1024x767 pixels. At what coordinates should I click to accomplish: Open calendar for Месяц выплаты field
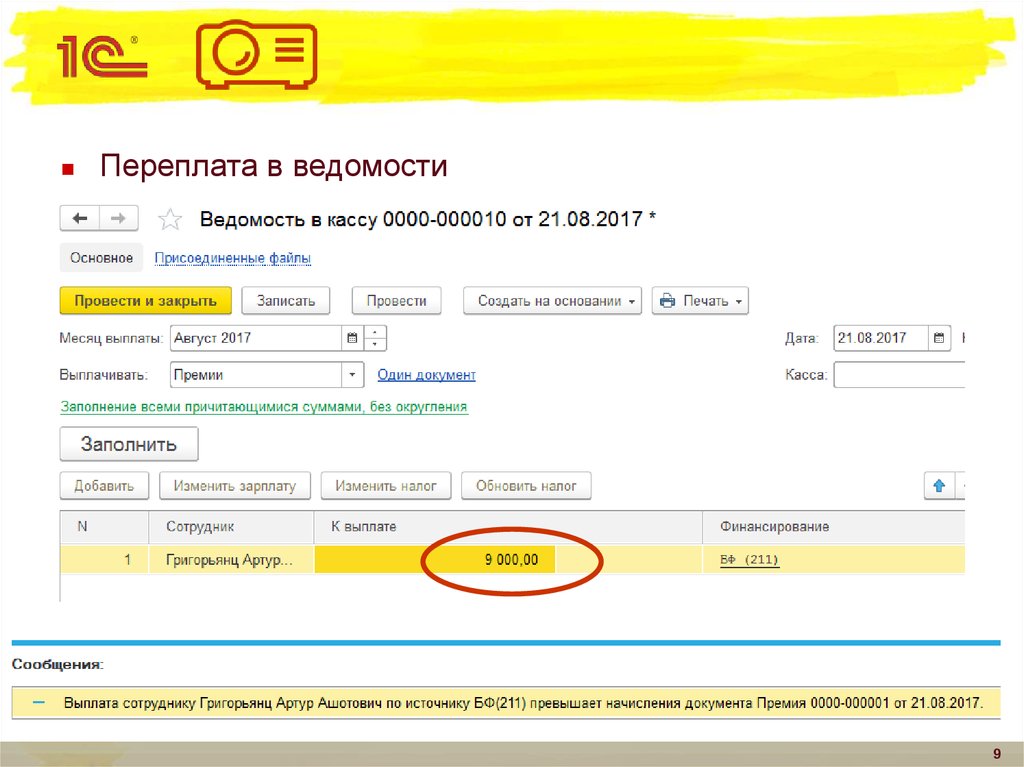click(x=351, y=338)
